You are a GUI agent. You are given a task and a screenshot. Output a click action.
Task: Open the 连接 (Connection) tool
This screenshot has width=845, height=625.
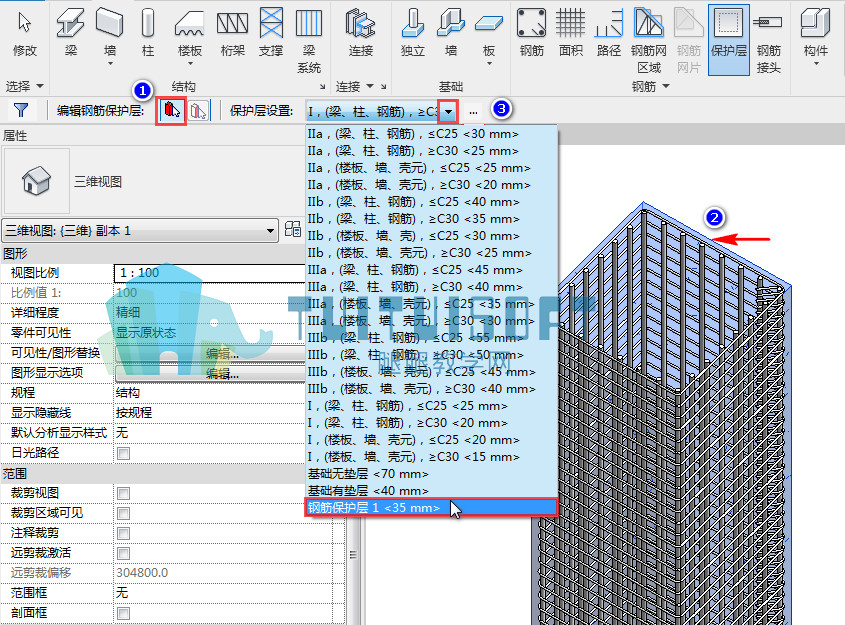[361, 33]
